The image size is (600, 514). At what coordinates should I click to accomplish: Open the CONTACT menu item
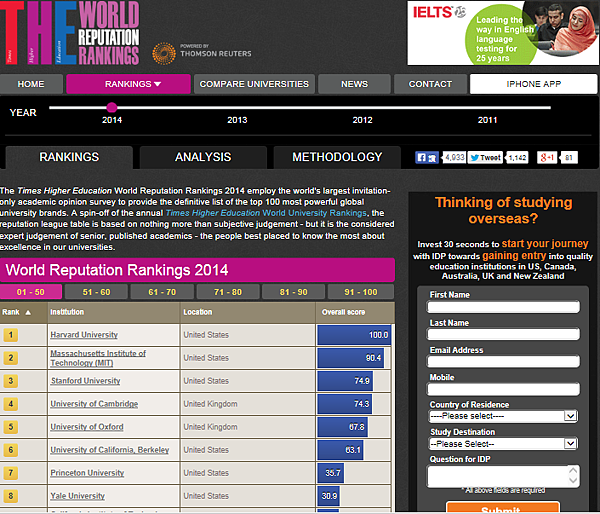pyautogui.click(x=430, y=84)
